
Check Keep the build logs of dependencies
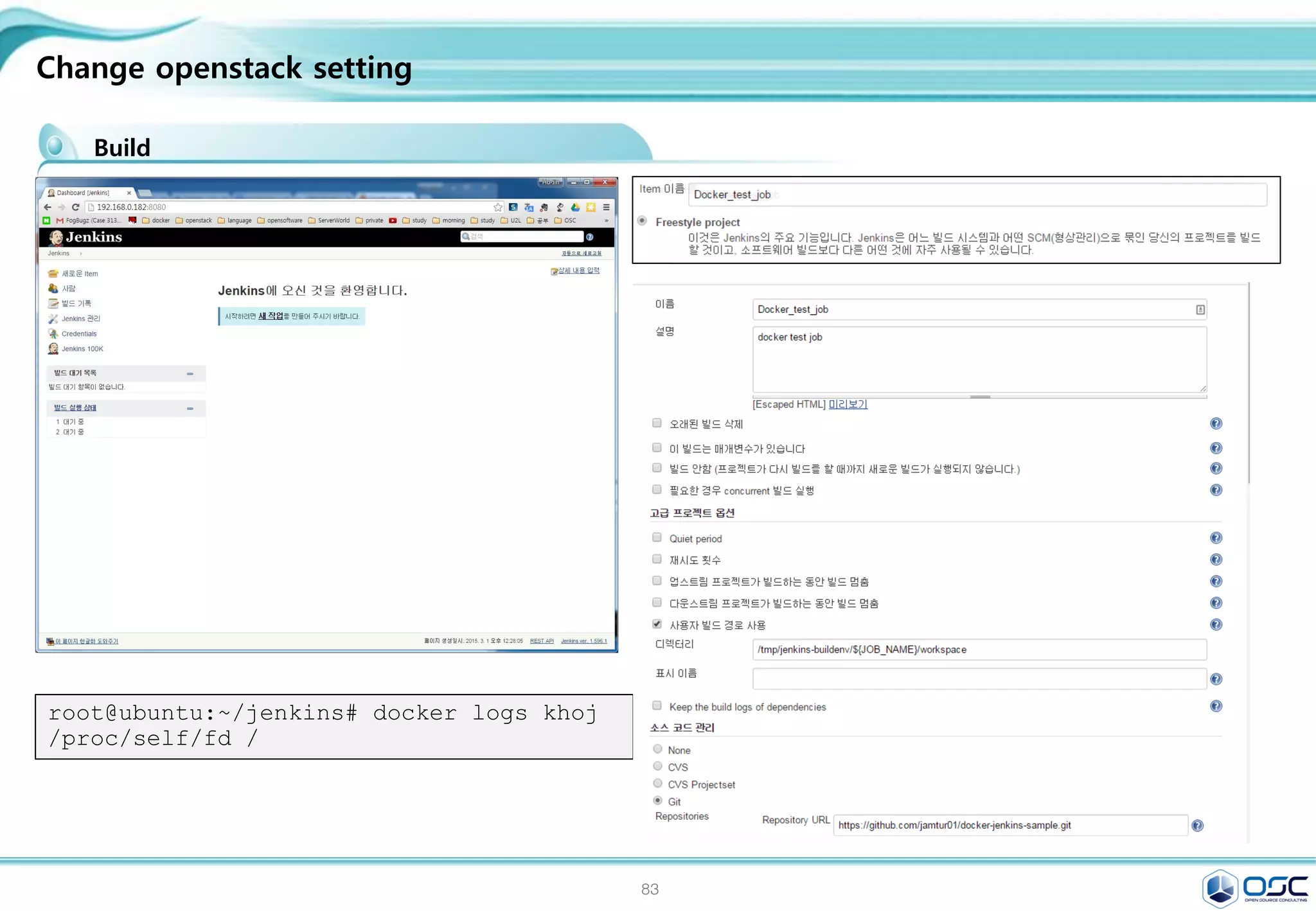point(657,705)
